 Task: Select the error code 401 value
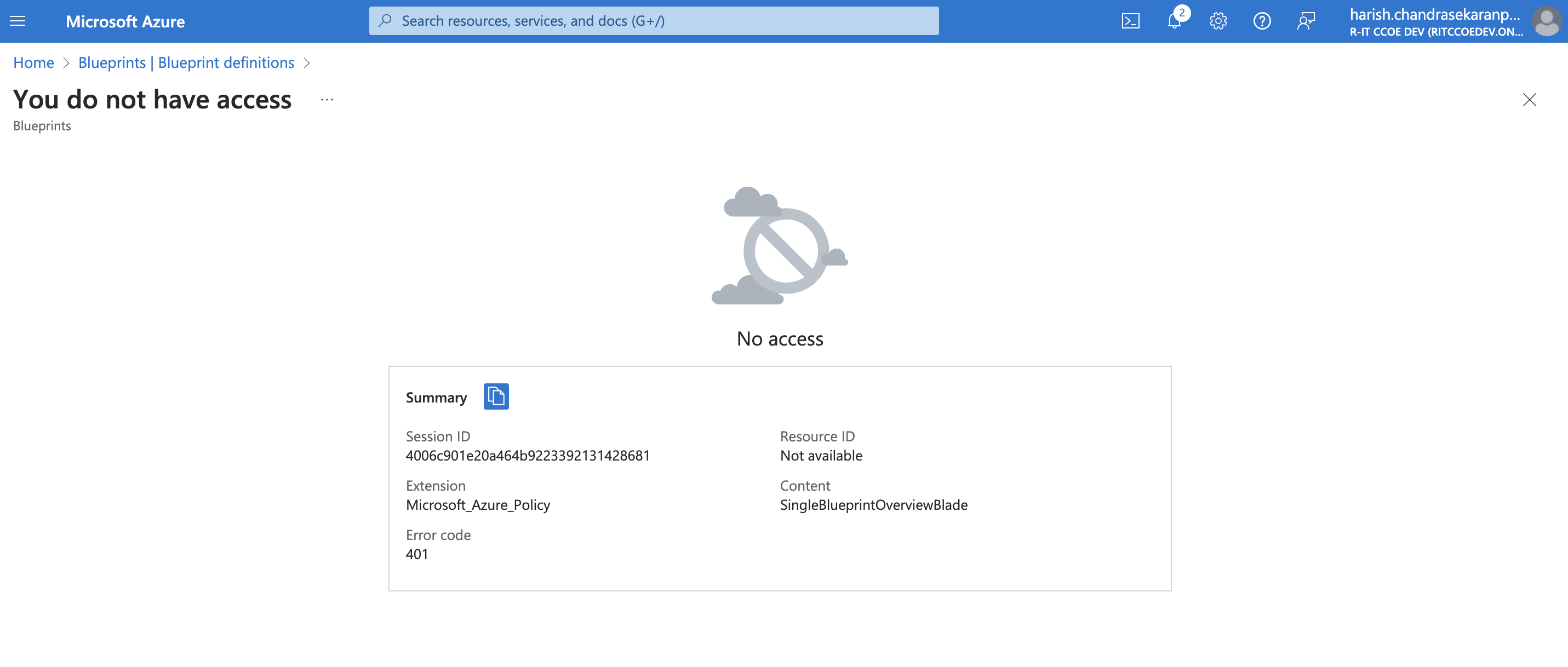point(417,554)
